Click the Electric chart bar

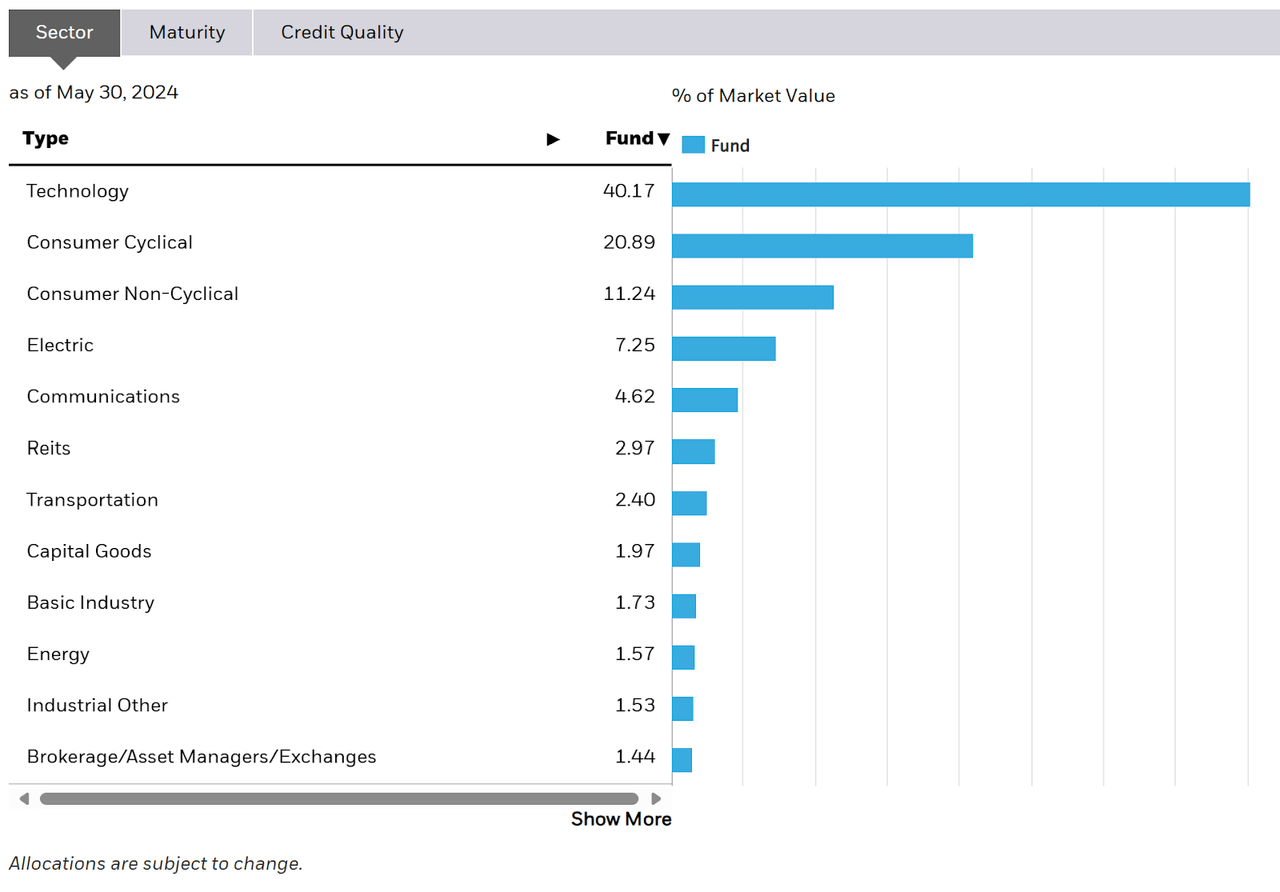[724, 348]
